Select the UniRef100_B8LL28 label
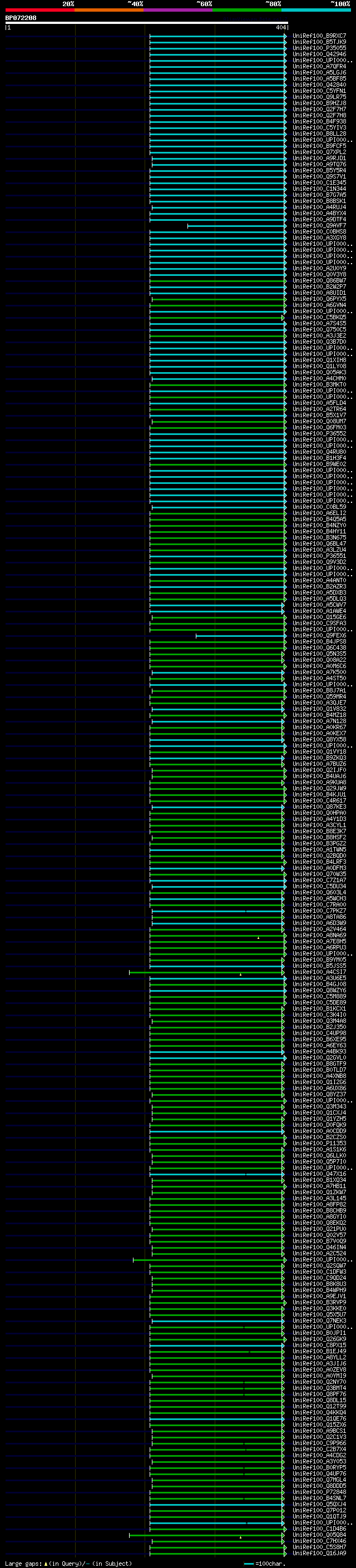Viewport: 356px width, 1568px height. 319,134
